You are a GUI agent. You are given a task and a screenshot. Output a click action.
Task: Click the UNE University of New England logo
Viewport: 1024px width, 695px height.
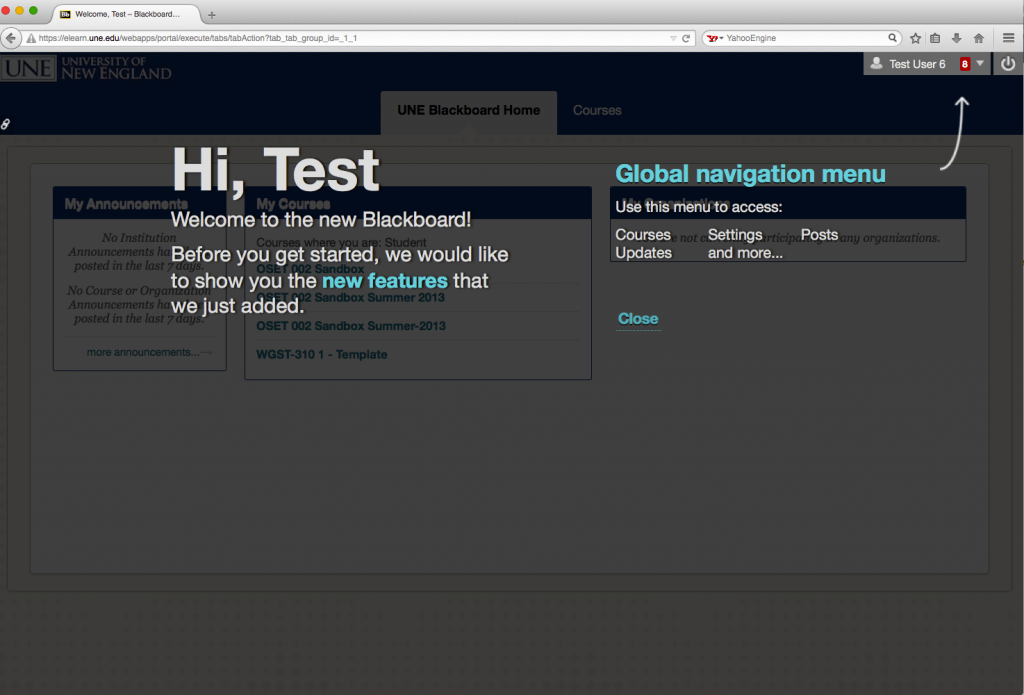(x=86, y=68)
